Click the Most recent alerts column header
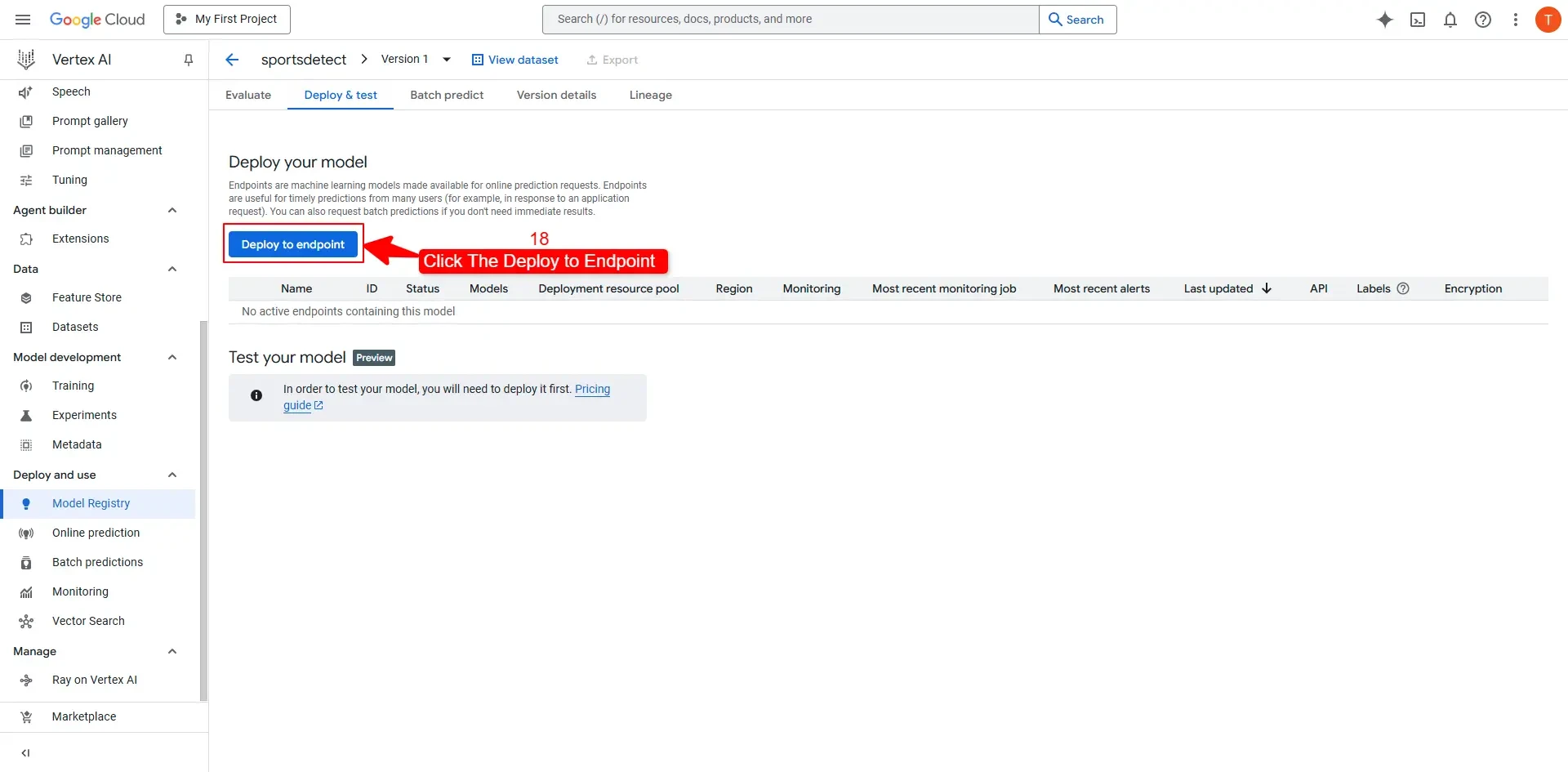The image size is (1568, 772). click(x=1102, y=288)
